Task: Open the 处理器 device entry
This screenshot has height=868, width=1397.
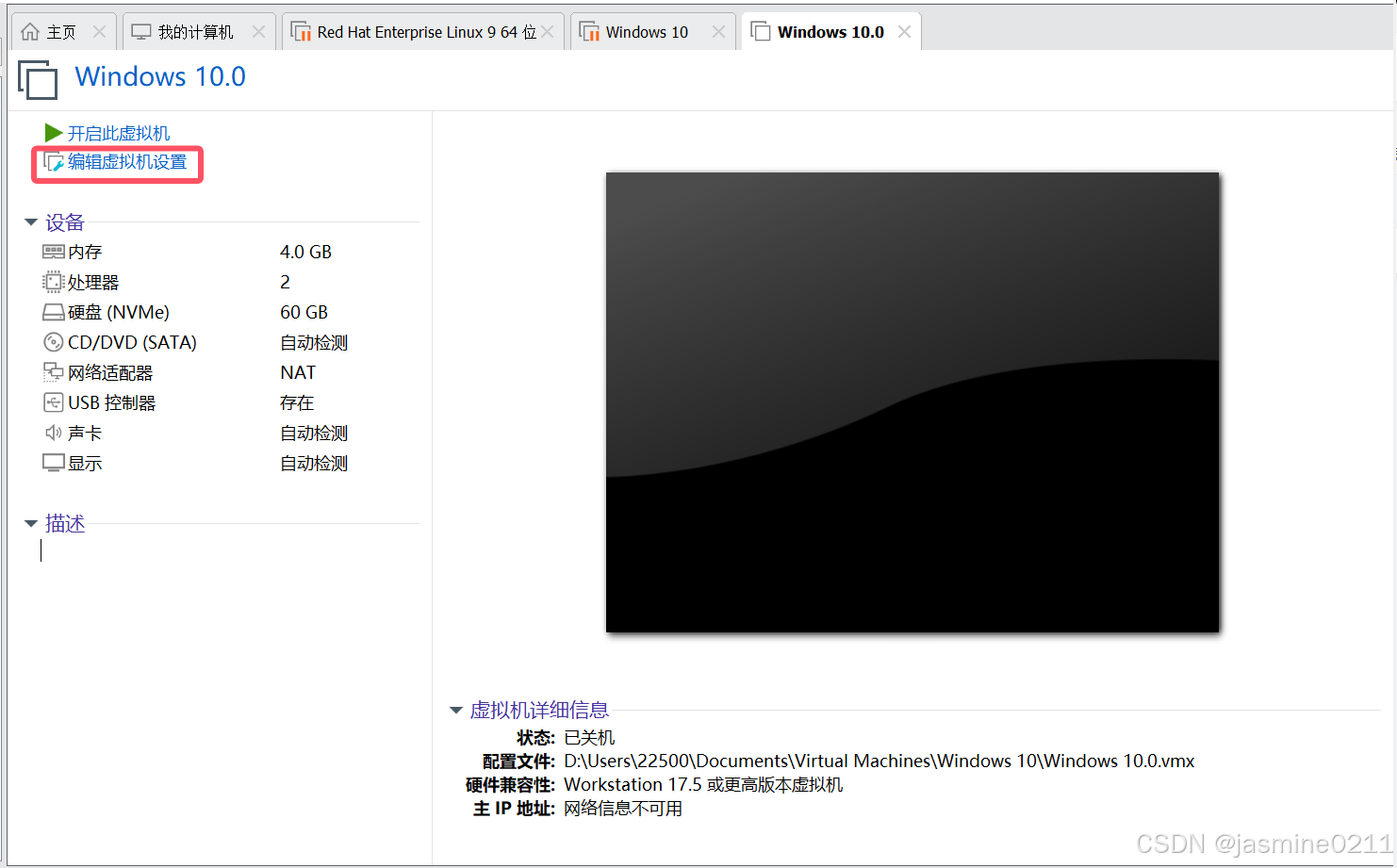Action: pyautogui.click(x=93, y=282)
